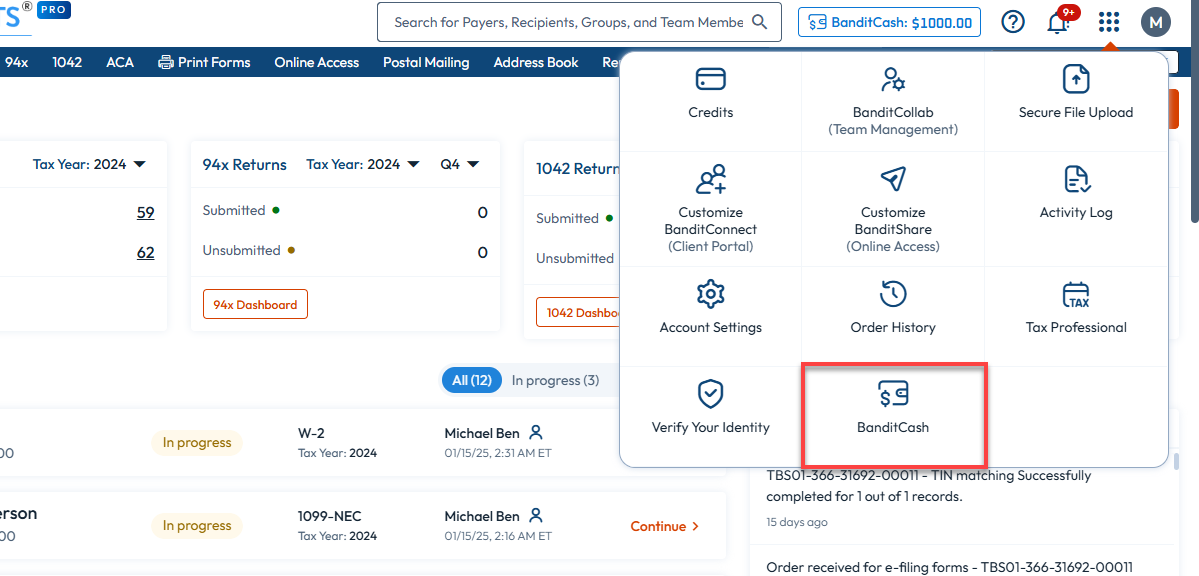Screen dimensions: 1199x576
Task: Click the W-2 In progress status badge
Action: (x=197, y=443)
